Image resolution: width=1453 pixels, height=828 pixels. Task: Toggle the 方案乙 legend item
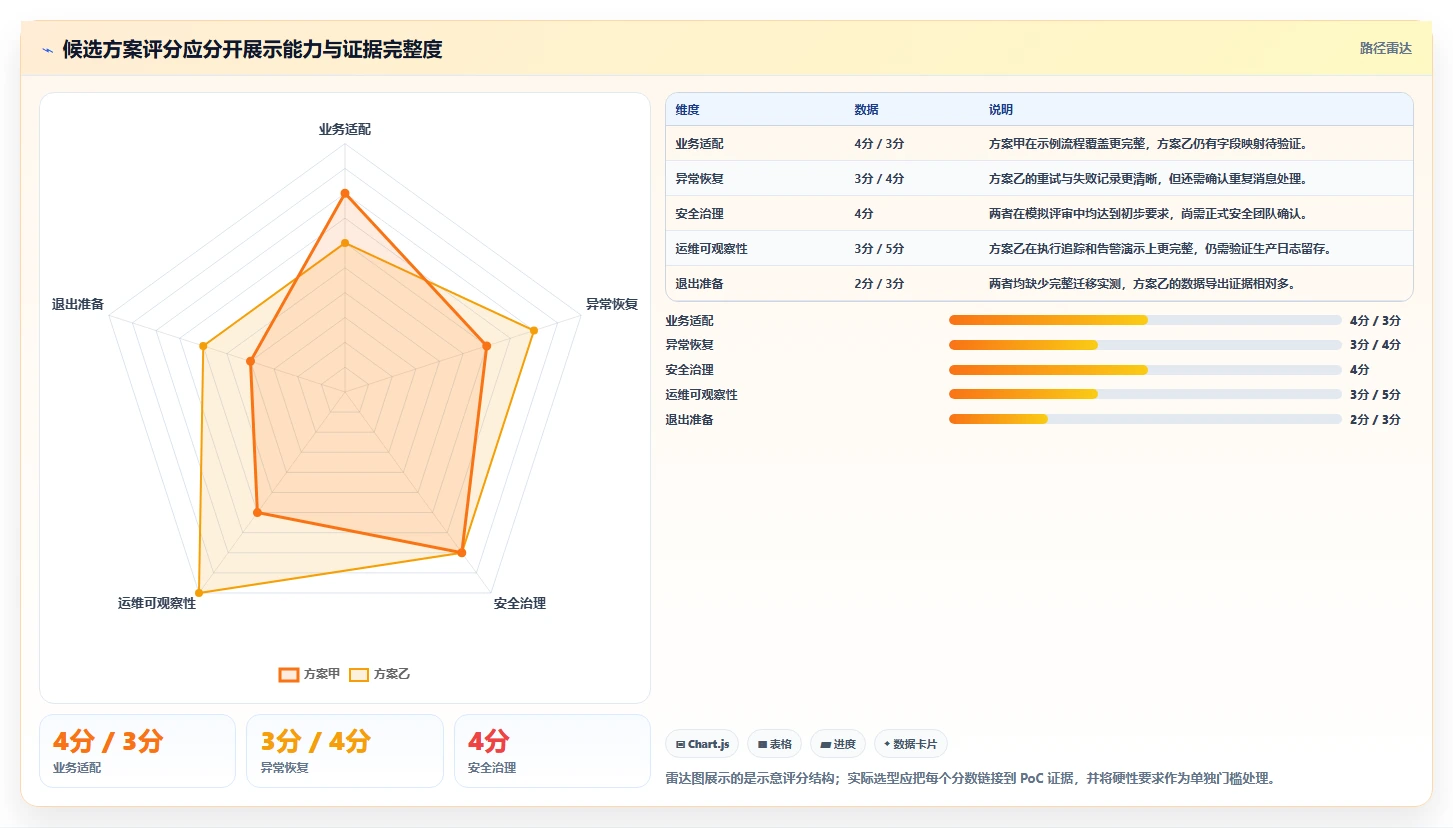(379, 674)
